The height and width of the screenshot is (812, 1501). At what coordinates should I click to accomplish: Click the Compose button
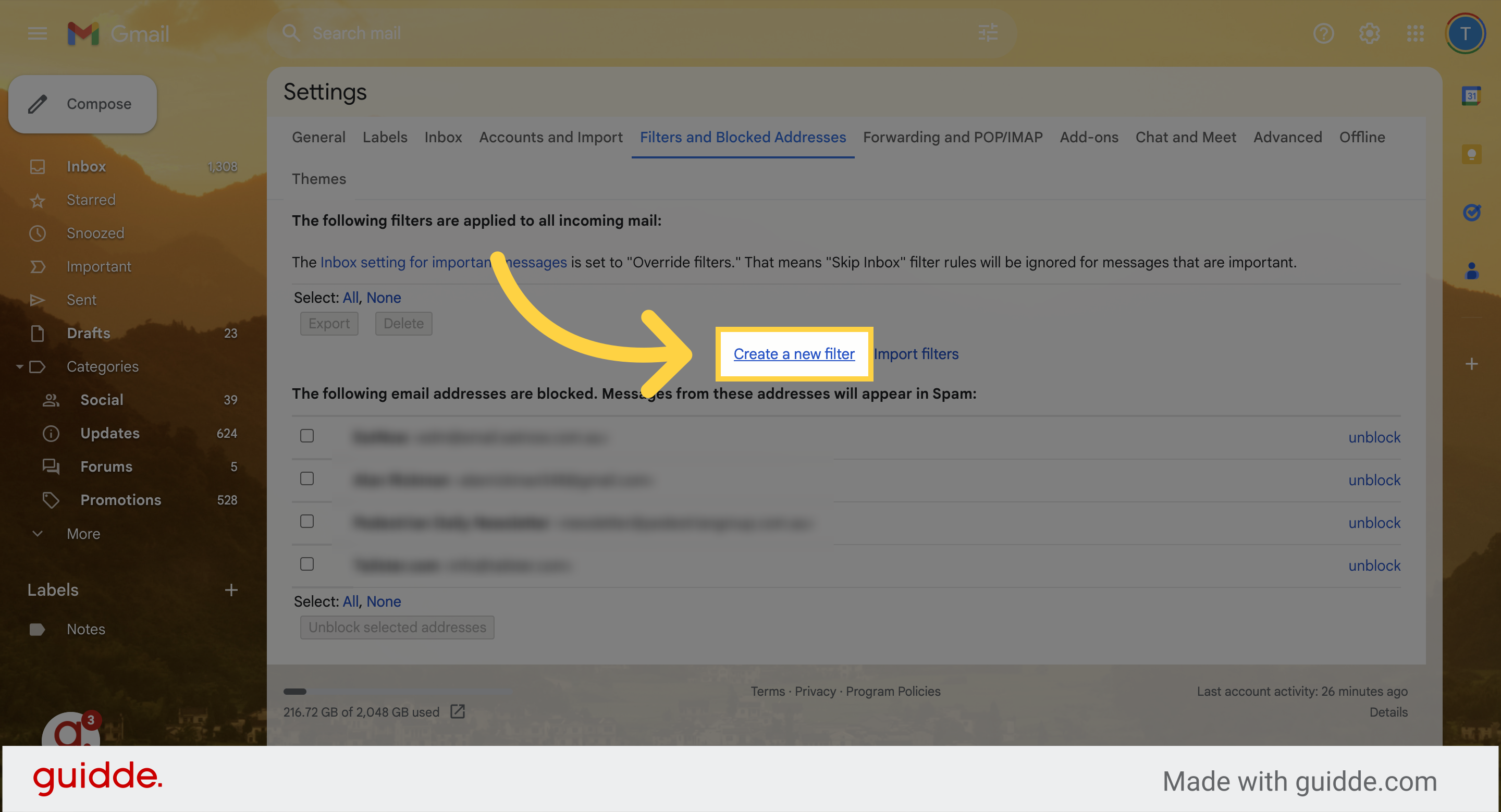pos(85,103)
